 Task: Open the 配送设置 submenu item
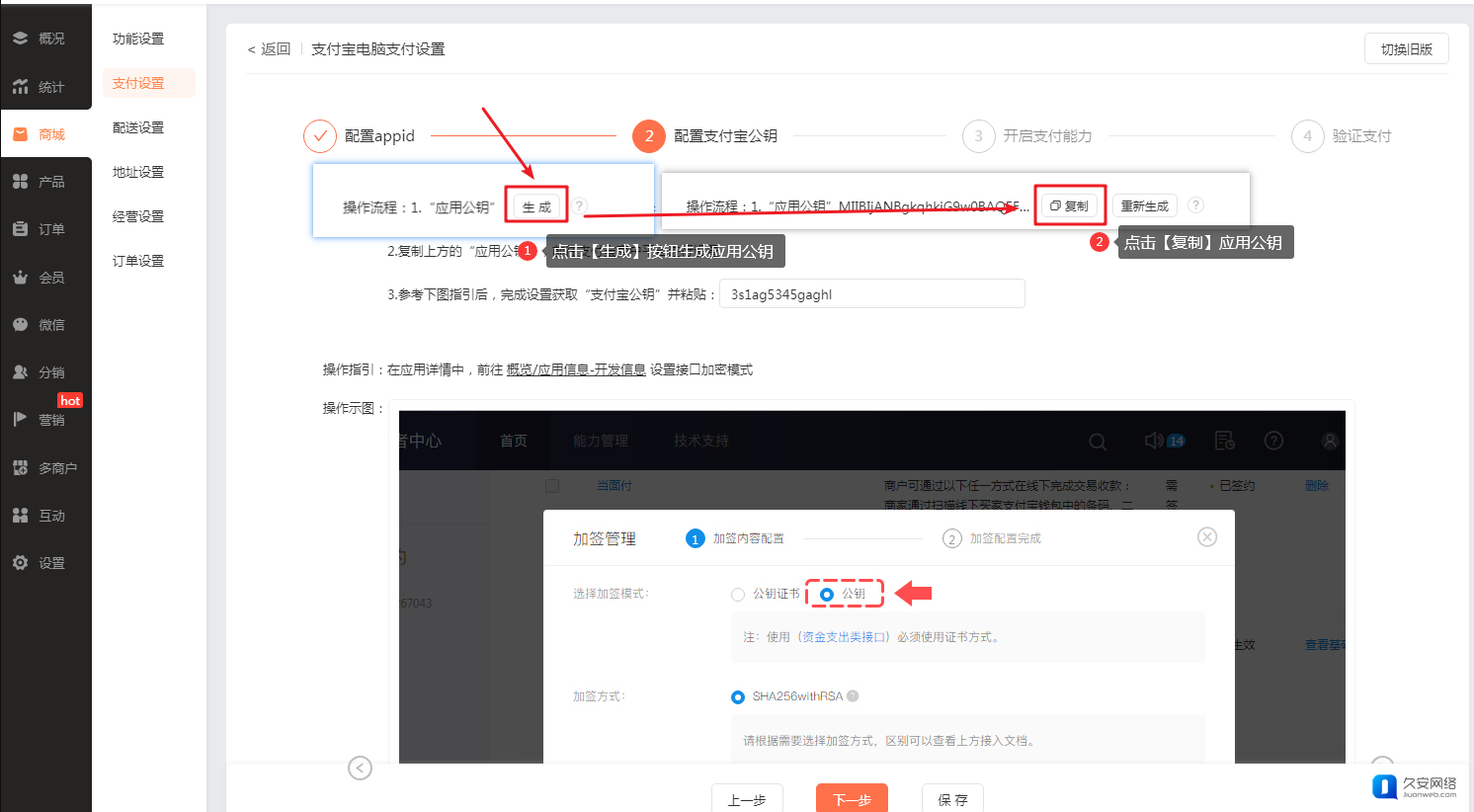click(x=138, y=127)
